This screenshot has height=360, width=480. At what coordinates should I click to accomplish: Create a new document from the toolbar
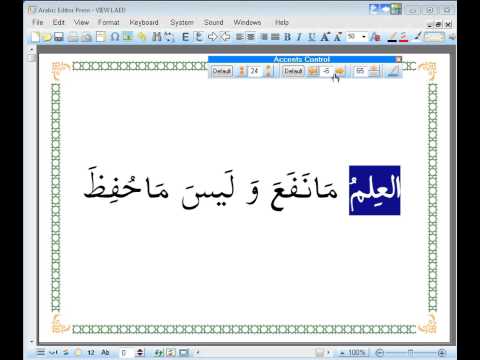tap(35, 37)
